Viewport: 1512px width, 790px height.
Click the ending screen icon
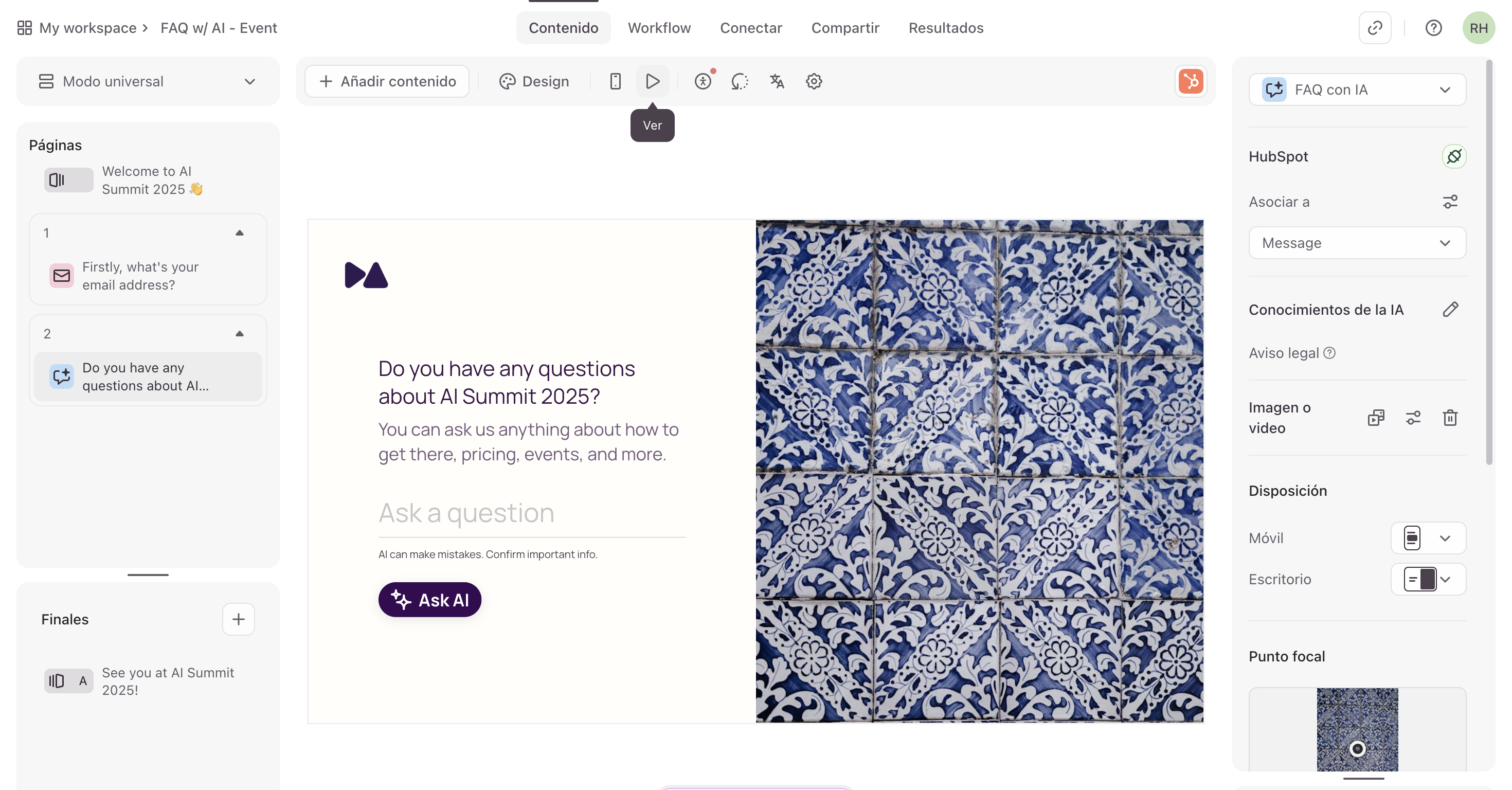point(68,681)
